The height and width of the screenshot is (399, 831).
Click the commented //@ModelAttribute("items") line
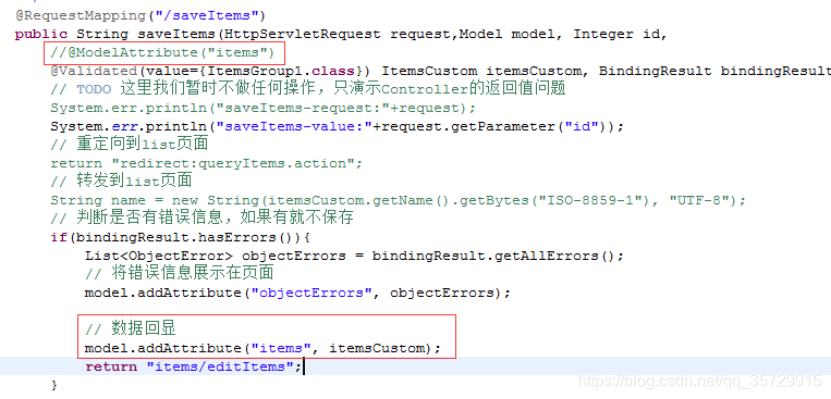coord(162,52)
